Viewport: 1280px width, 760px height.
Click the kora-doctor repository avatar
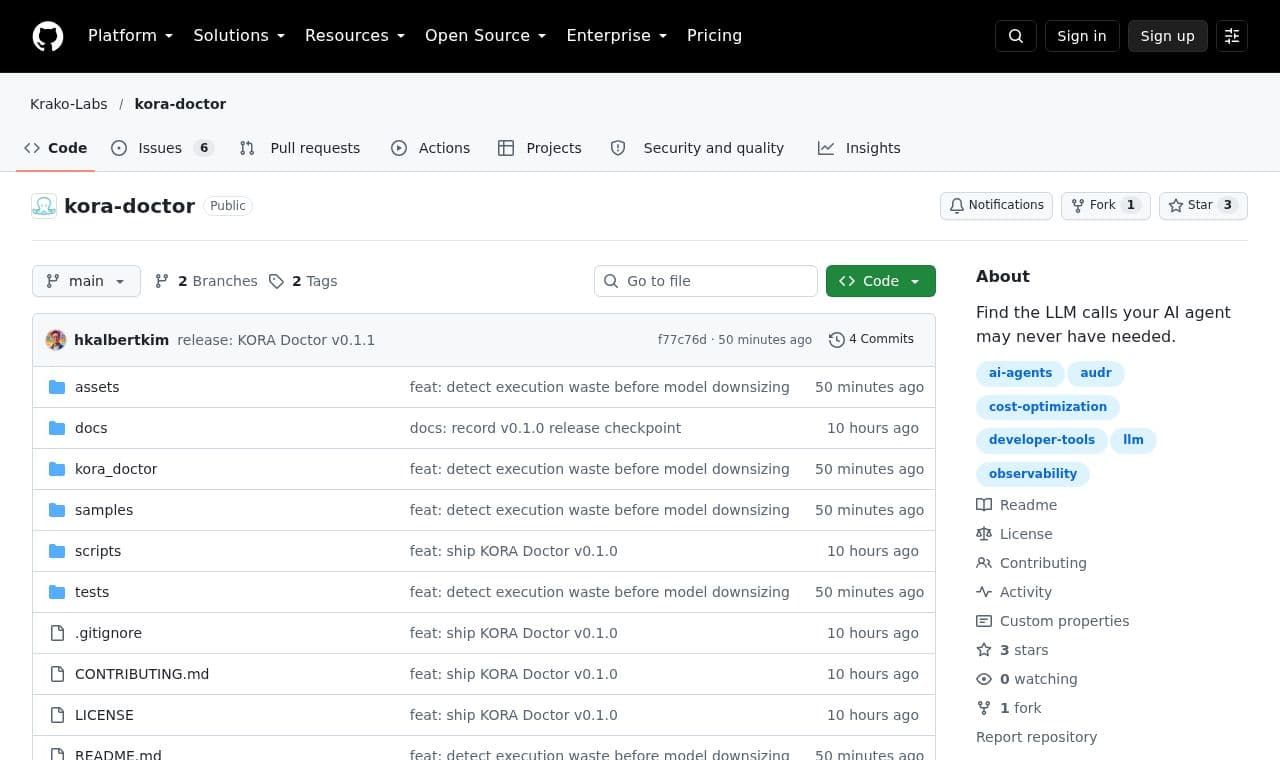click(44, 206)
